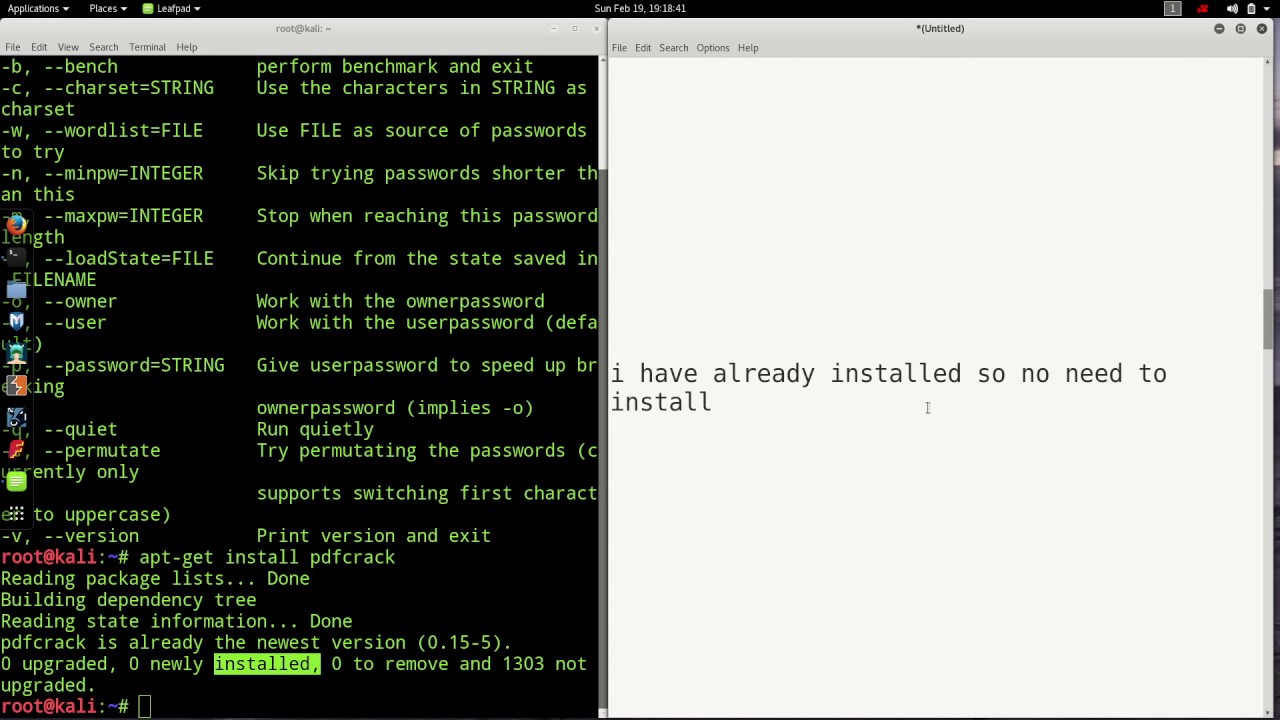Click the 'root@kali: ~' terminal title bar
The height and width of the screenshot is (720, 1280).
(x=303, y=28)
